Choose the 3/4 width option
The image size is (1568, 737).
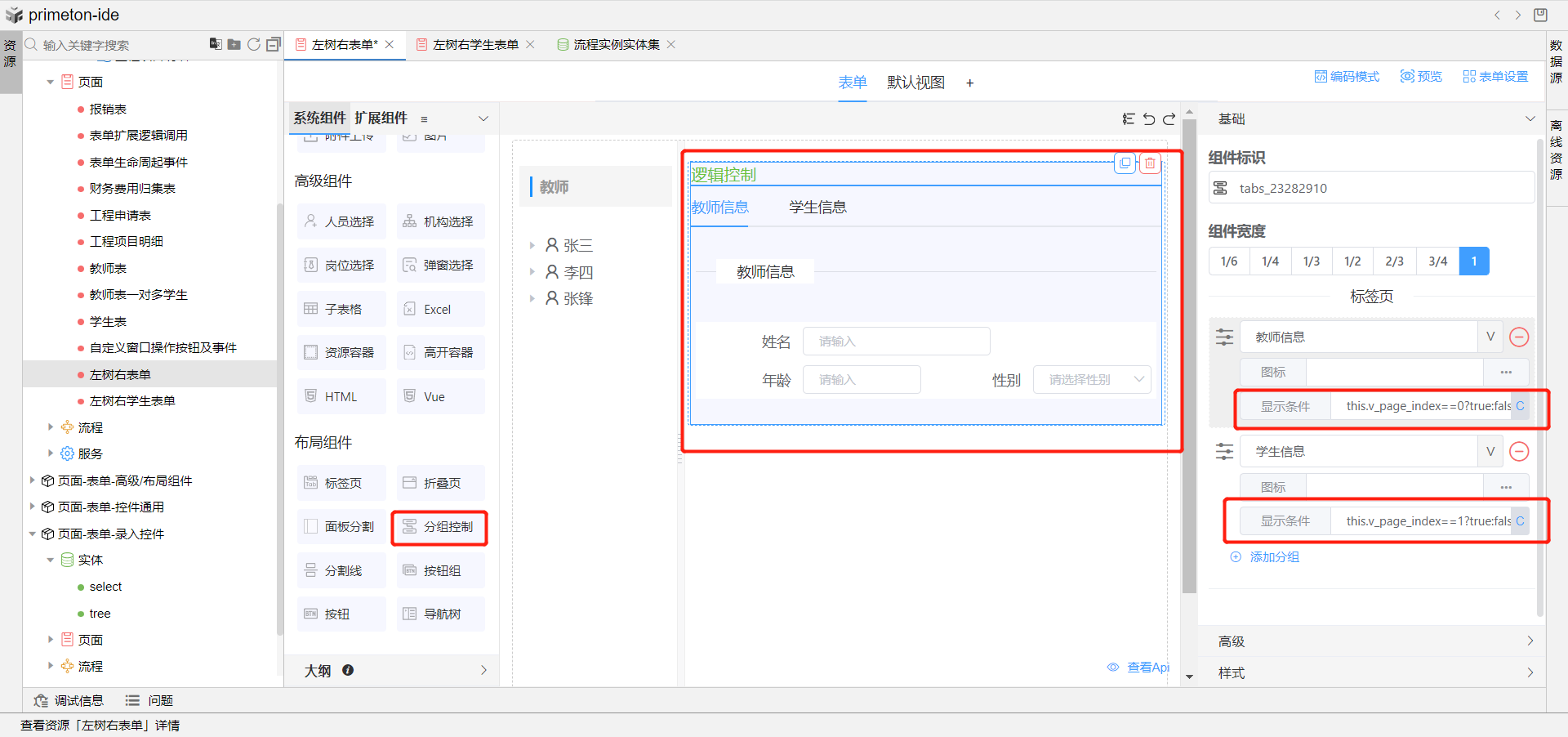tap(1437, 261)
